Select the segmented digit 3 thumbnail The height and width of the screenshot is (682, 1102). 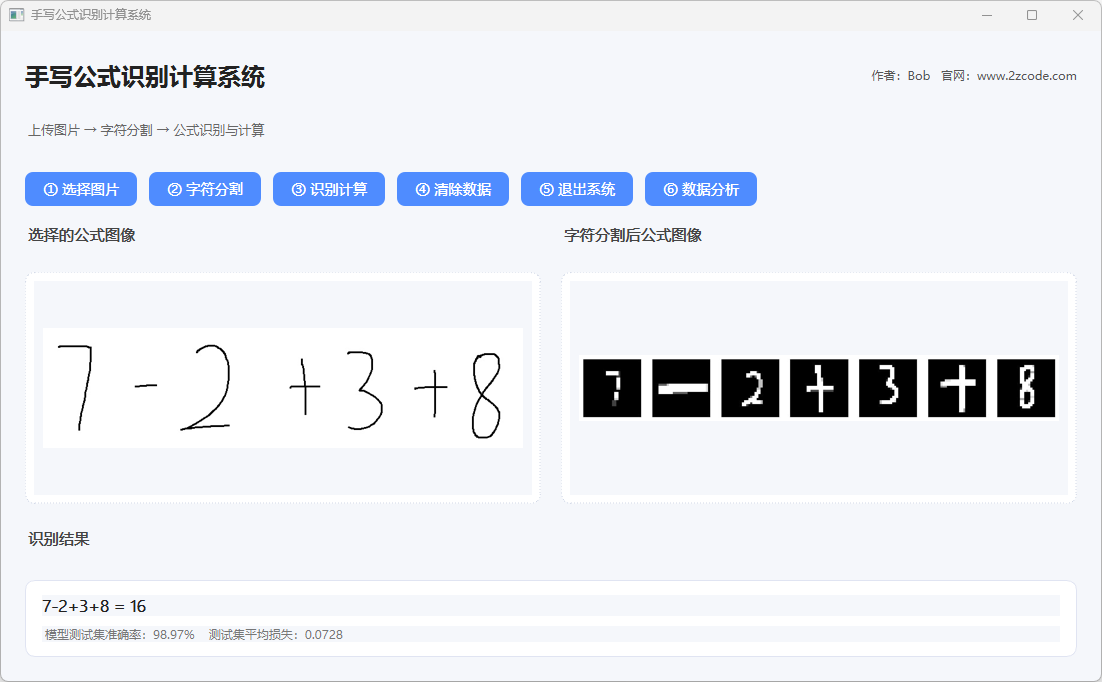(888, 388)
